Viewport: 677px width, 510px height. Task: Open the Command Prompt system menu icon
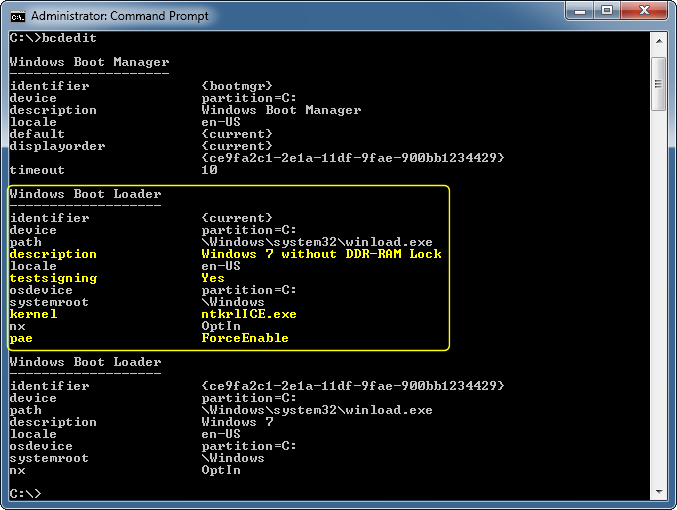click(17, 16)
